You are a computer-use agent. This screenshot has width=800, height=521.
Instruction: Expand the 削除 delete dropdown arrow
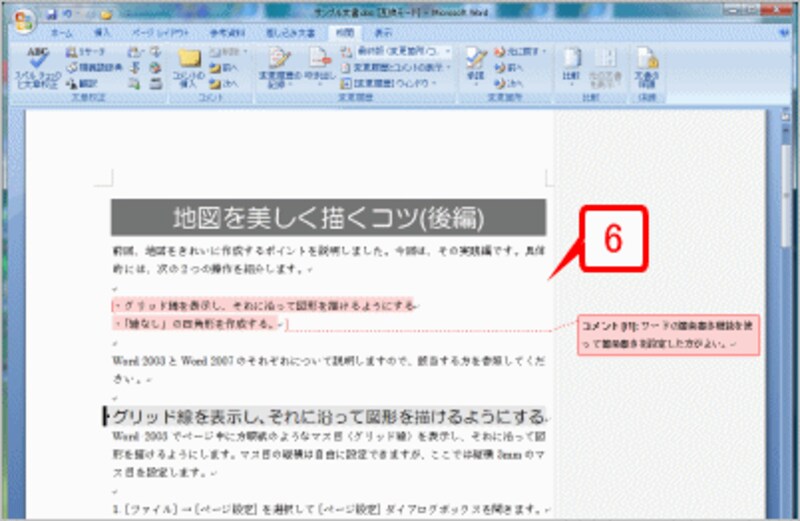tap(245, 52)
